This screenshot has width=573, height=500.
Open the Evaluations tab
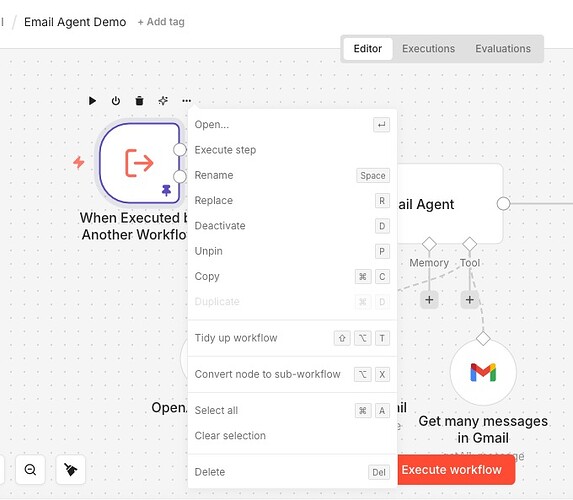click(503, 49)
